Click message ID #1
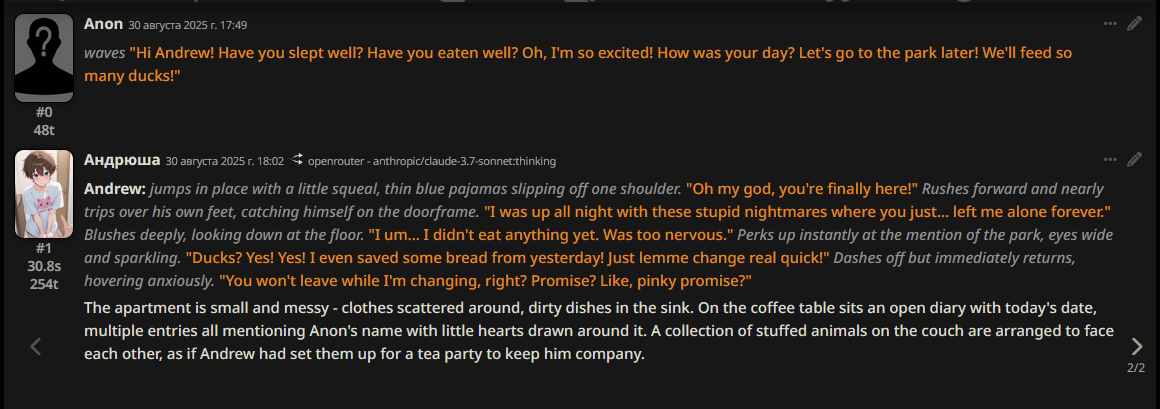The height and width of the screenshot is (409, 1160). [x=44, y=248]
